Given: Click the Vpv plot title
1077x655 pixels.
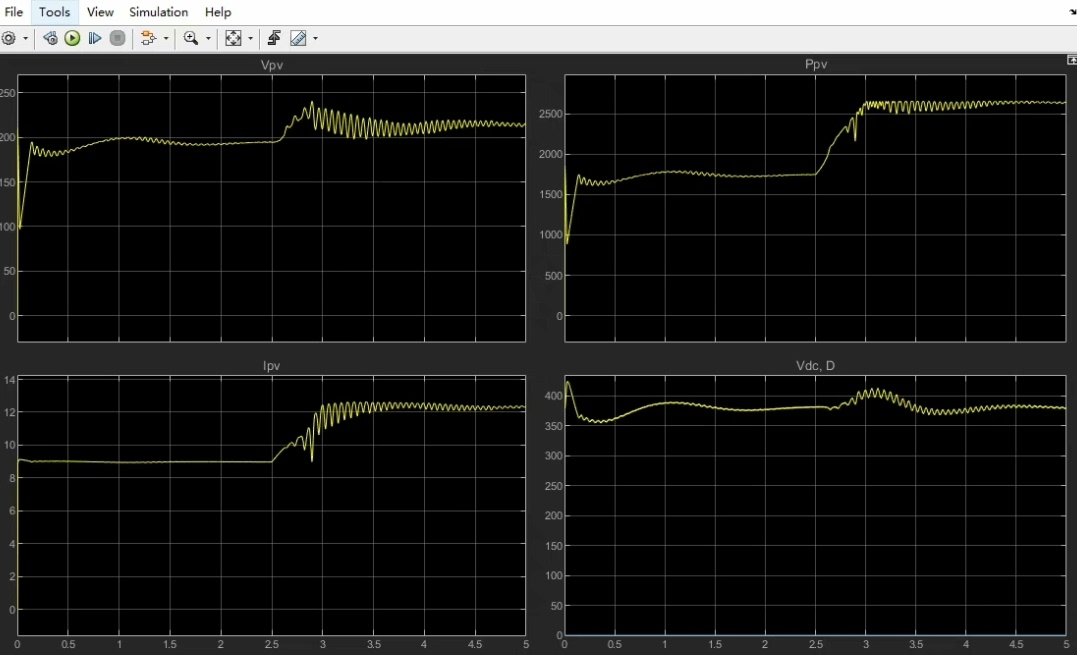Looking at the screenshot, I should pyautogui.click(x=272, y=65).
